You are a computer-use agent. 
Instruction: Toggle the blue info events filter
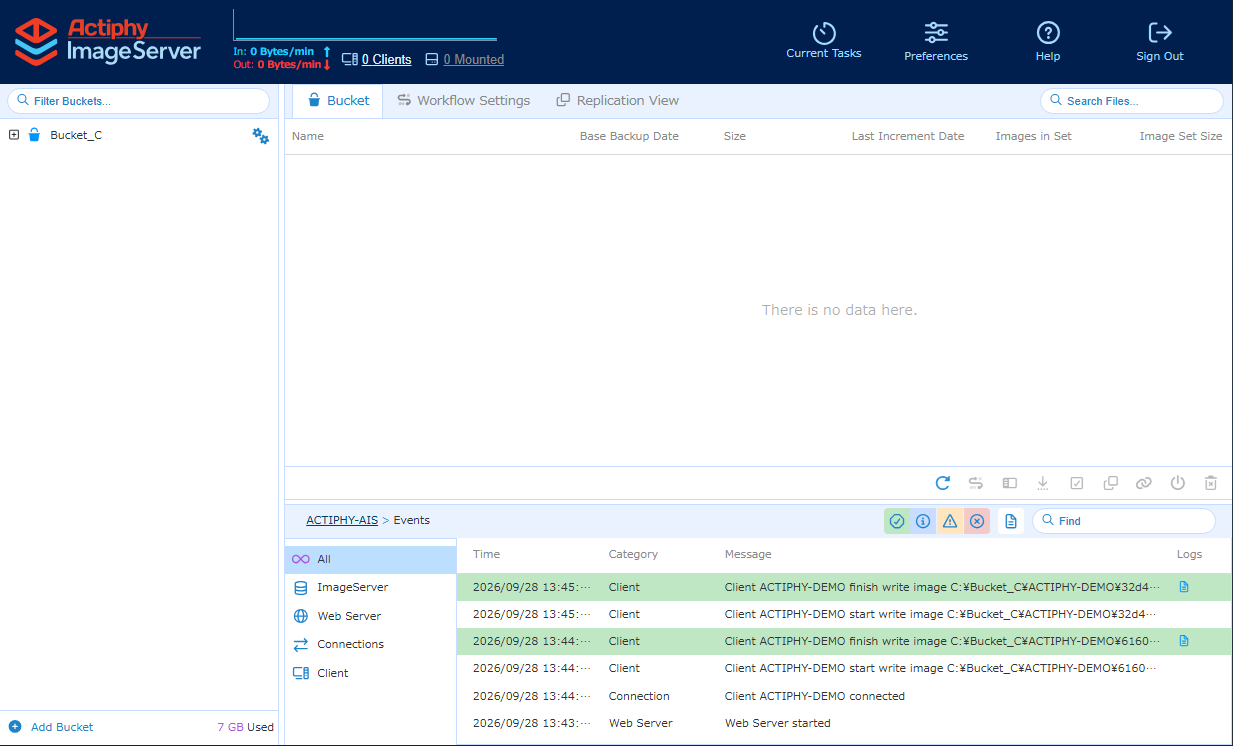pos(923,521)
